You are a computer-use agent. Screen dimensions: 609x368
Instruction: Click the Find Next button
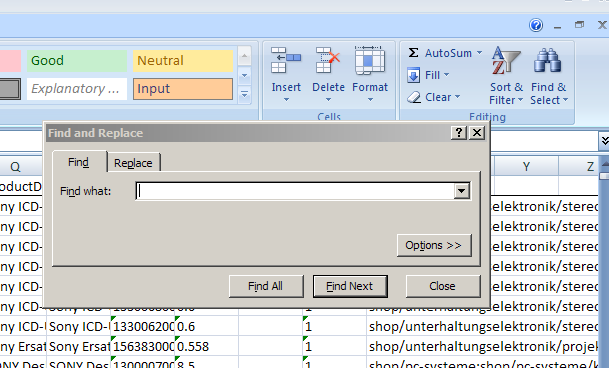pyautogui.click(x=350, y=286)
